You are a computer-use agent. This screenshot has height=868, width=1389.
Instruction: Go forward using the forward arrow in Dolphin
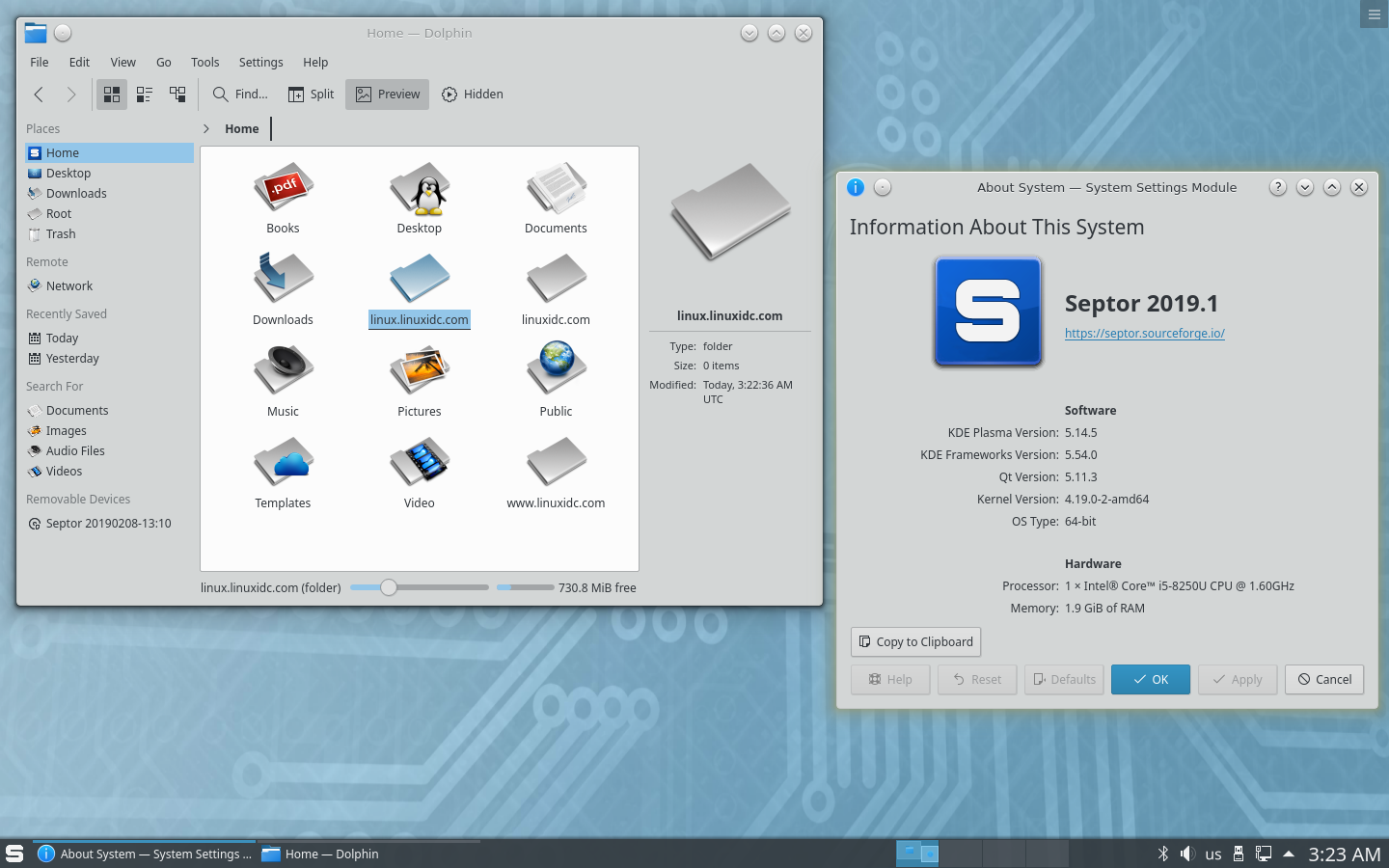(x=71, y=95)
